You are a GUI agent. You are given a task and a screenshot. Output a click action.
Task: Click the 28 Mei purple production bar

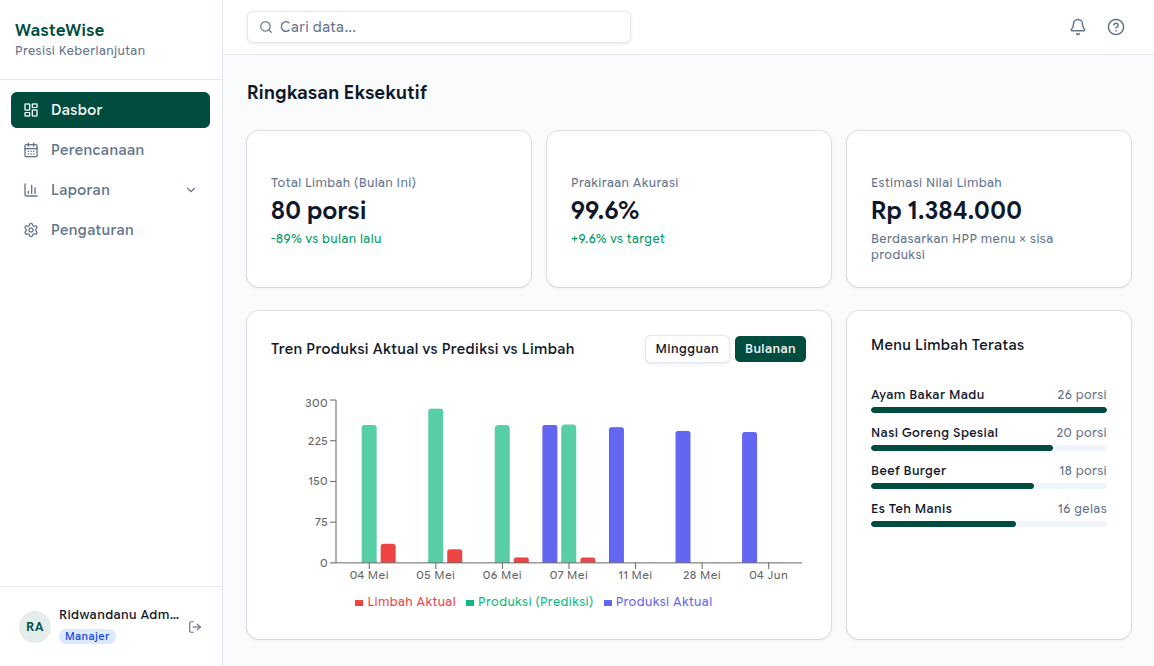click(683, 497)
